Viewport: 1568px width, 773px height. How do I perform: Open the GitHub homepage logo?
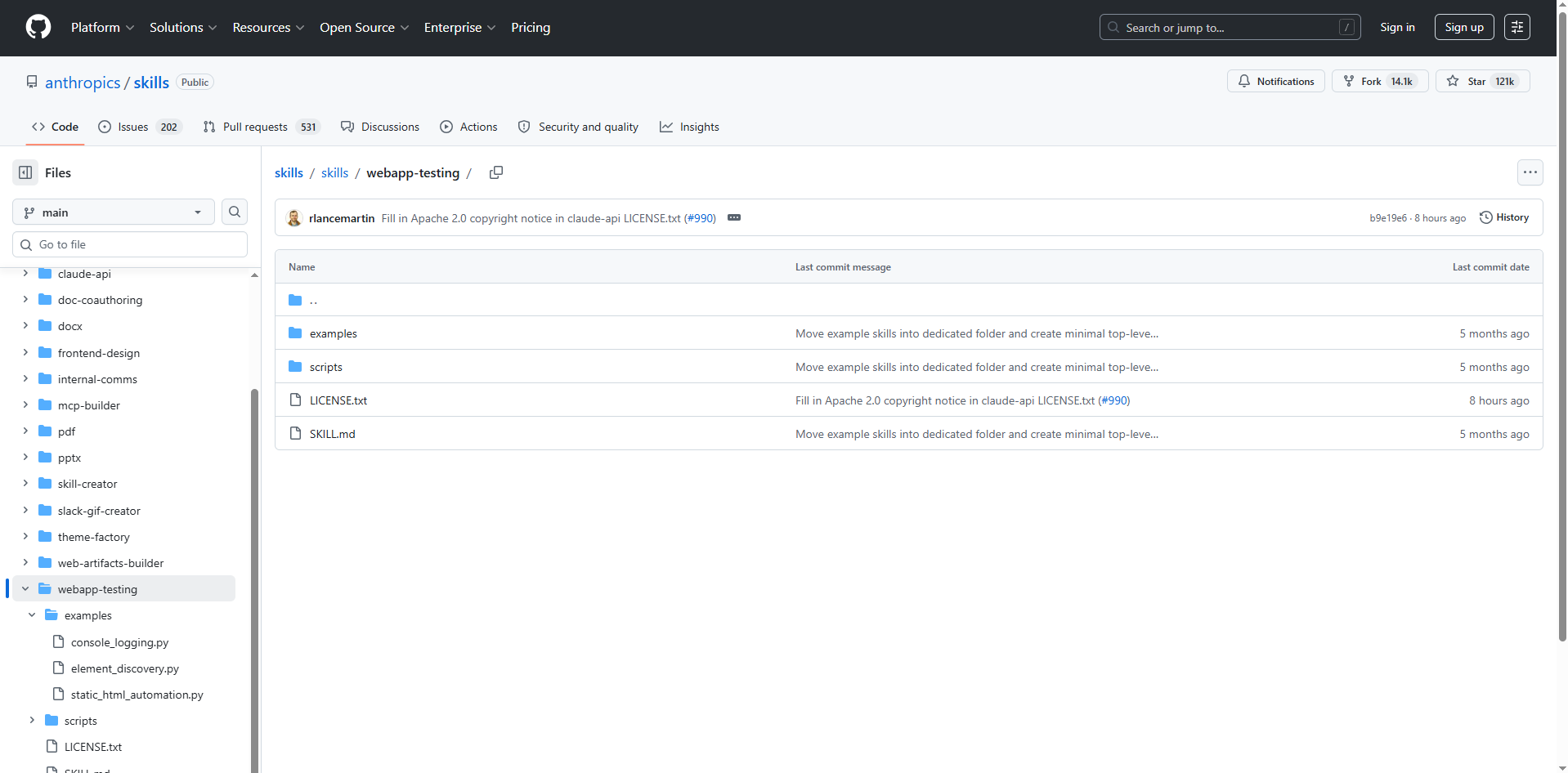[x=38, y=27]
